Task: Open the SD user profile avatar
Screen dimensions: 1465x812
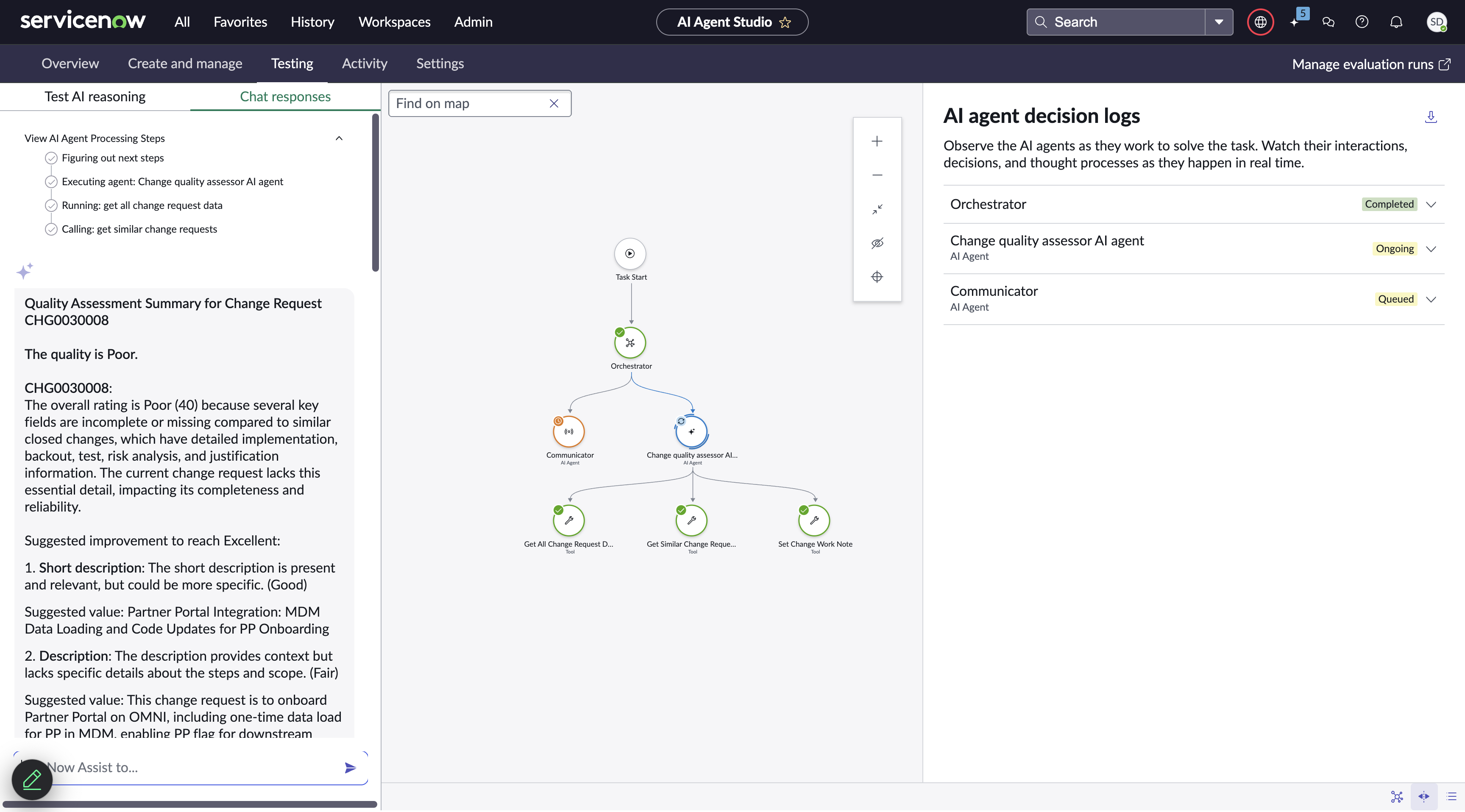Action: [x=1437, y=22]
